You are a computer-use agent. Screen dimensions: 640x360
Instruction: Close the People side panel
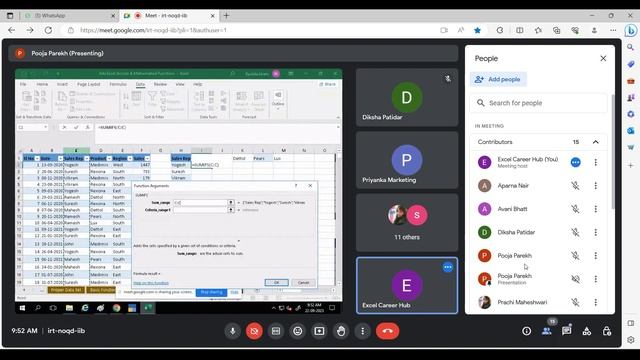click(x=603, y=58)
